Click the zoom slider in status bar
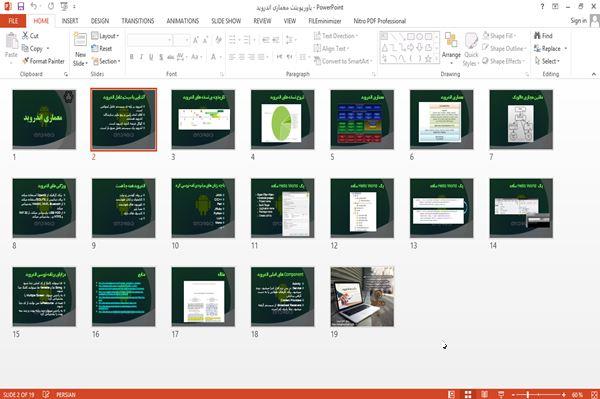600x399 pixels. pos(538,394)
